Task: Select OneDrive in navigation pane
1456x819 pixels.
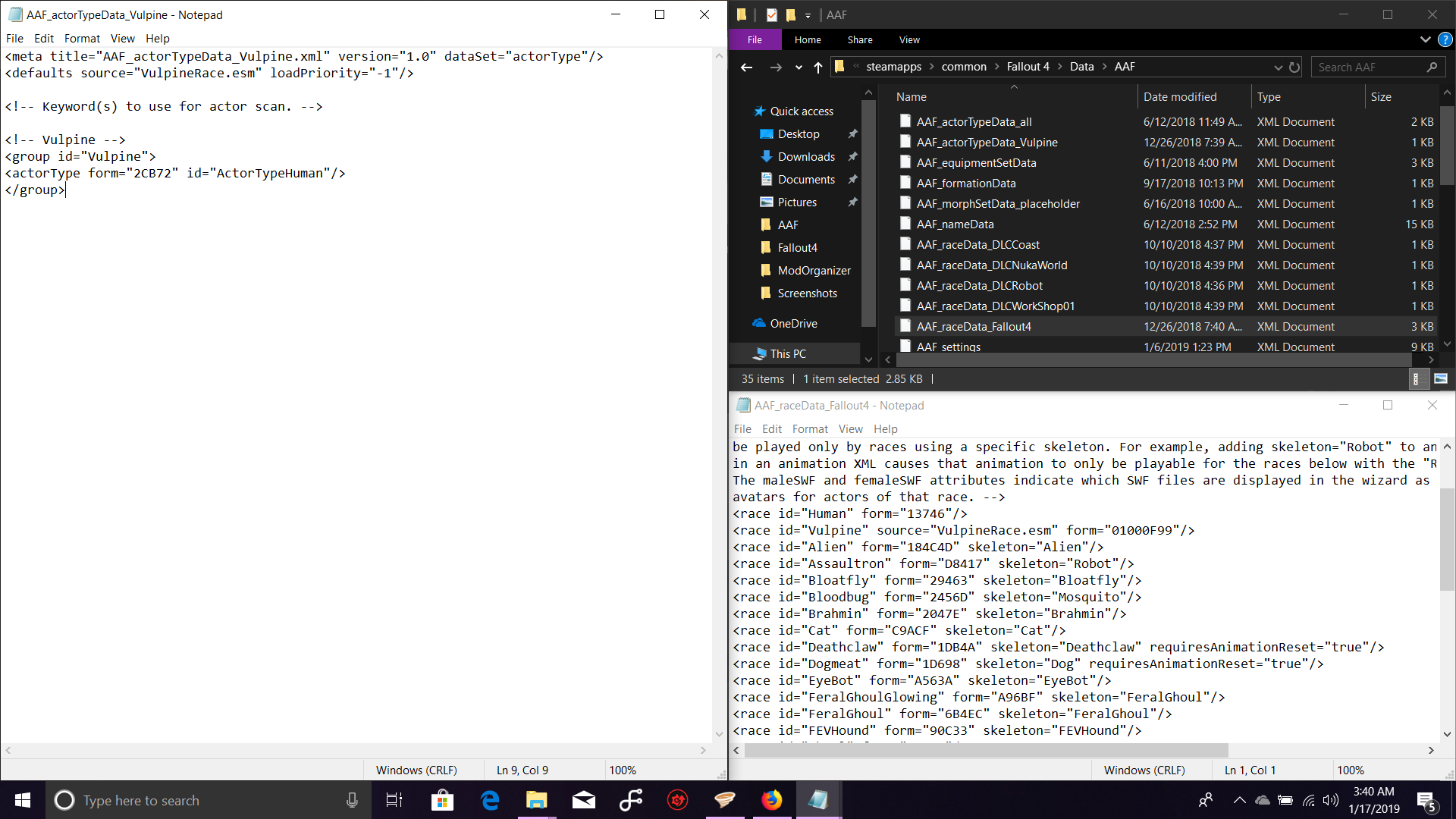Action: tap(793, 323)
